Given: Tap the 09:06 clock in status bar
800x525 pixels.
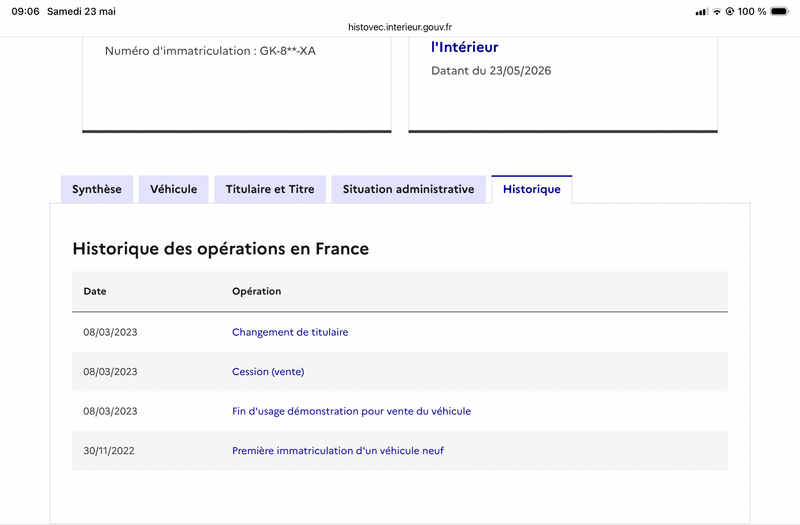Looking at the screenshot, I should tap(26, 11).
